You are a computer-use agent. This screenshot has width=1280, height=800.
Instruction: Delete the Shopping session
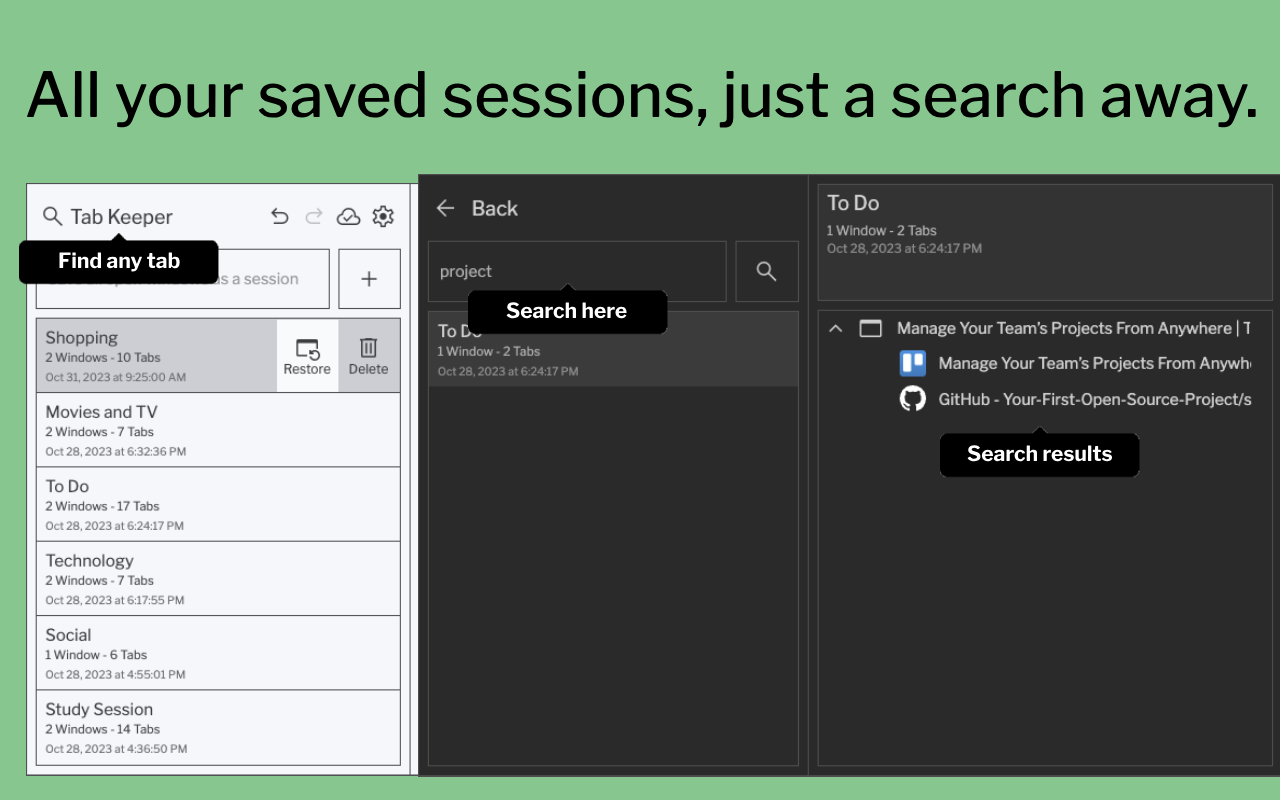(368, 355)
